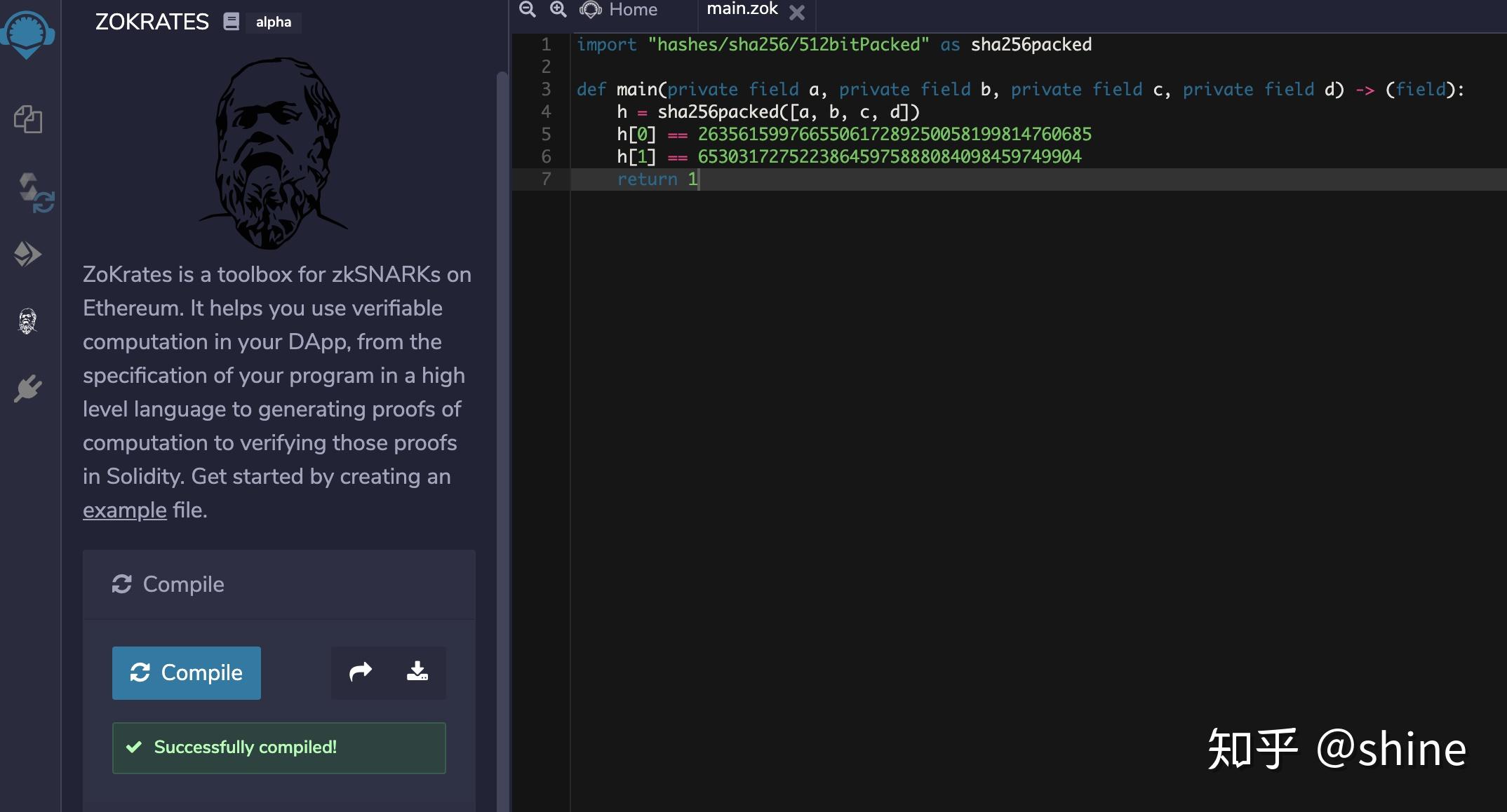This screenshot has width=1507, height=812.
Task: Switch to the Home tab
Action: tap(619, 10)
